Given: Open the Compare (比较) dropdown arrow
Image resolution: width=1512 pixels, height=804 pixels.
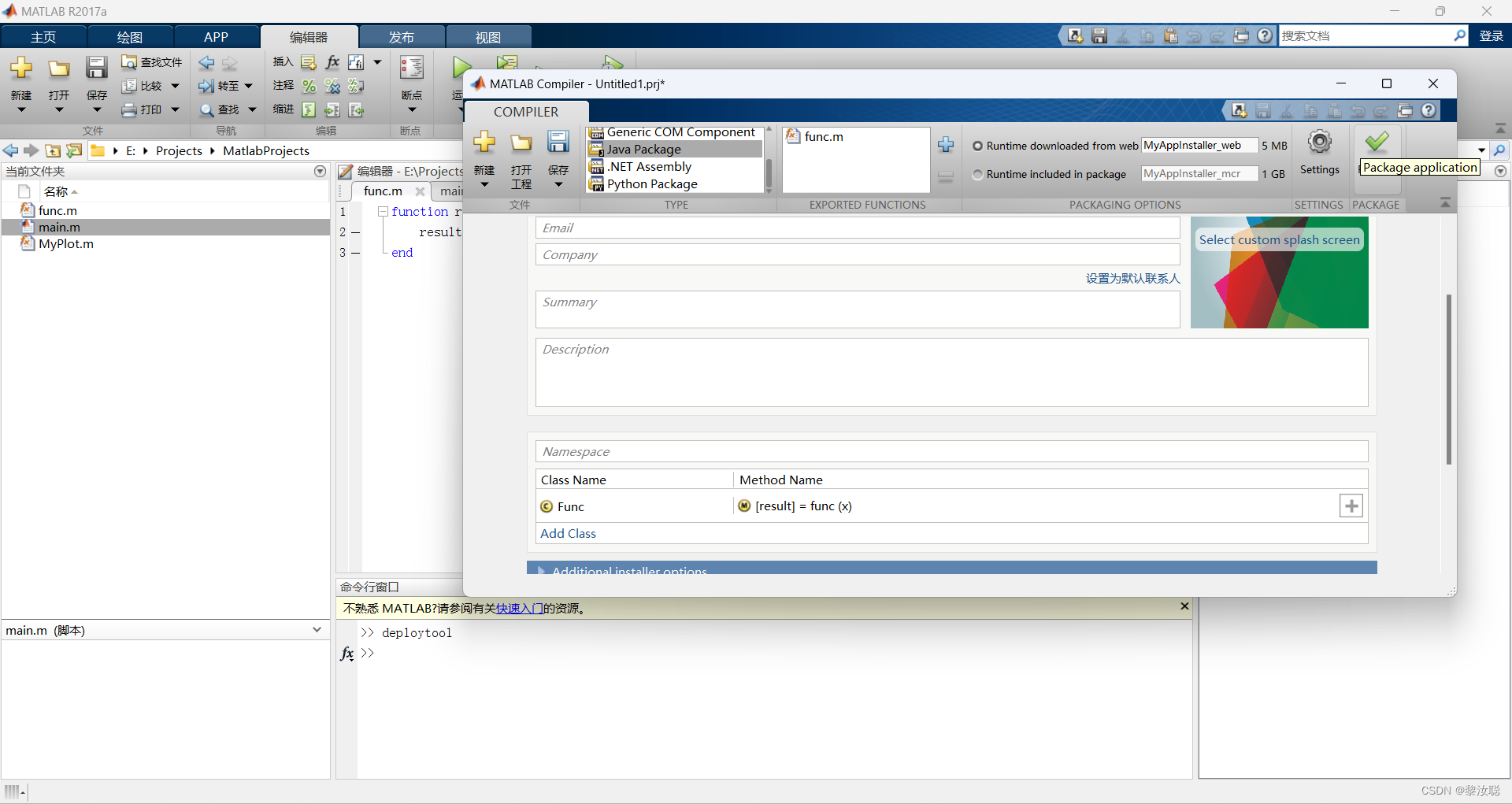Looking at the screenshot, I should (175, 86).
